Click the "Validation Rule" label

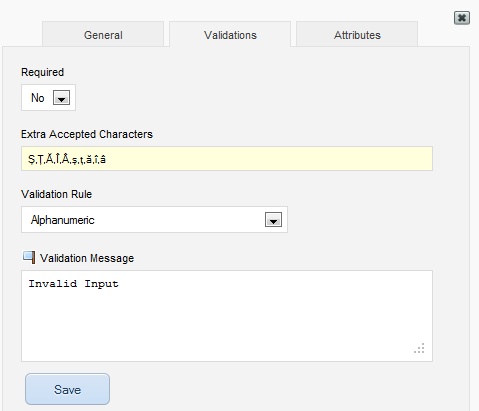pos(56,194)
